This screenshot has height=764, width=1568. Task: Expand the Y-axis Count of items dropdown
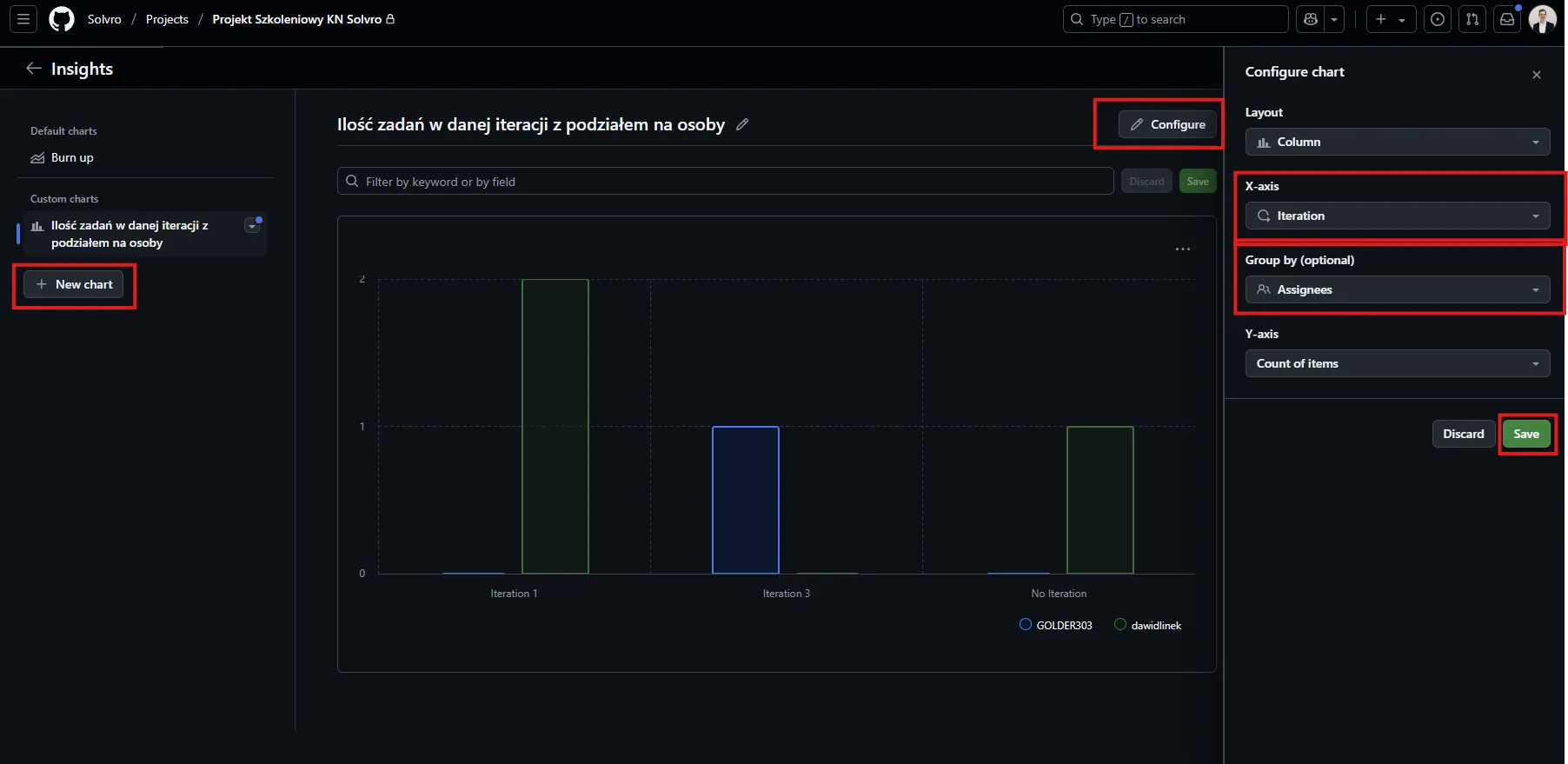click(x=1397, y=363)
